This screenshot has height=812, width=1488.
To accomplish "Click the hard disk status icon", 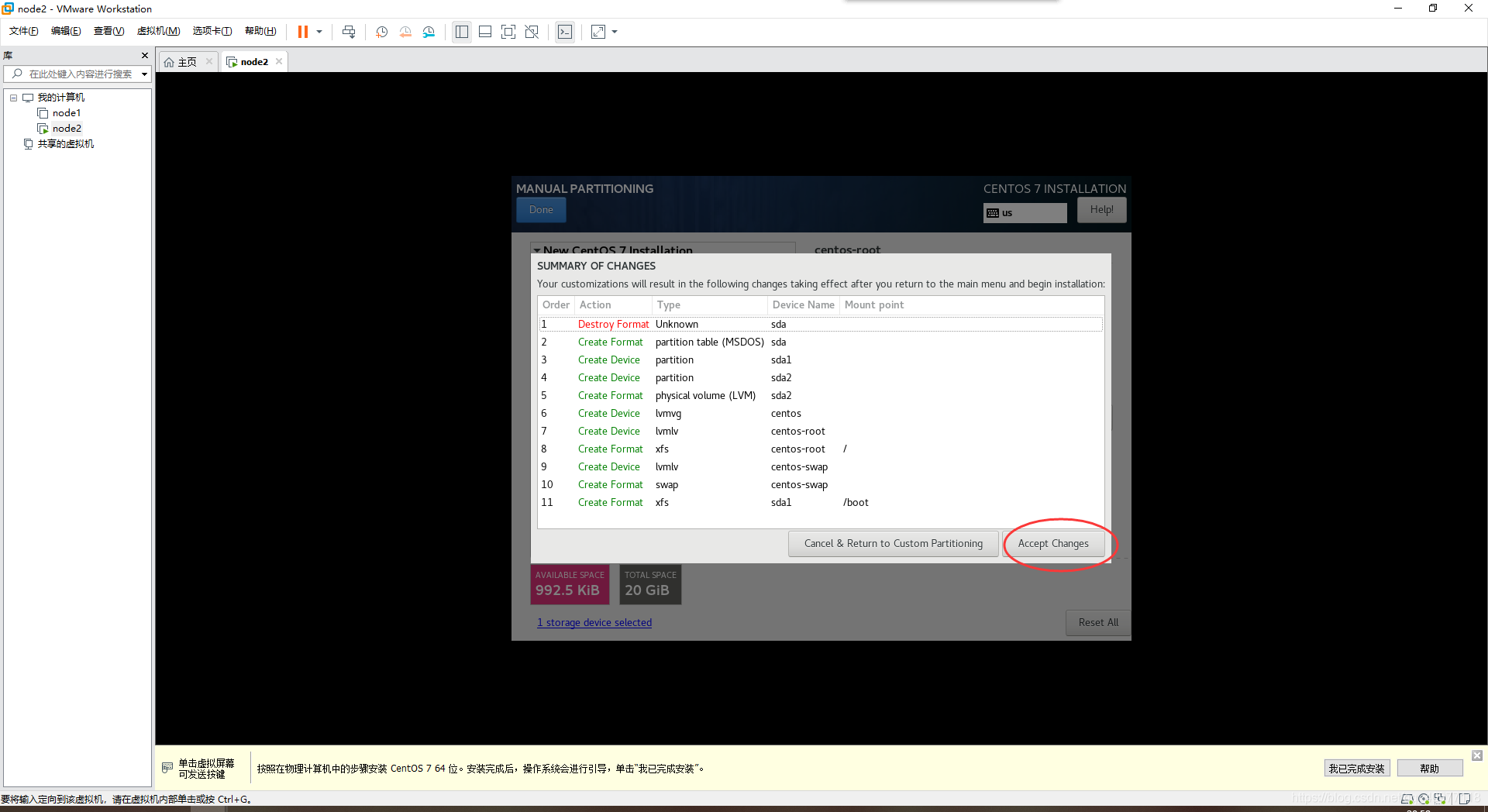I will pyautogui.click(x=1407, y=798).
